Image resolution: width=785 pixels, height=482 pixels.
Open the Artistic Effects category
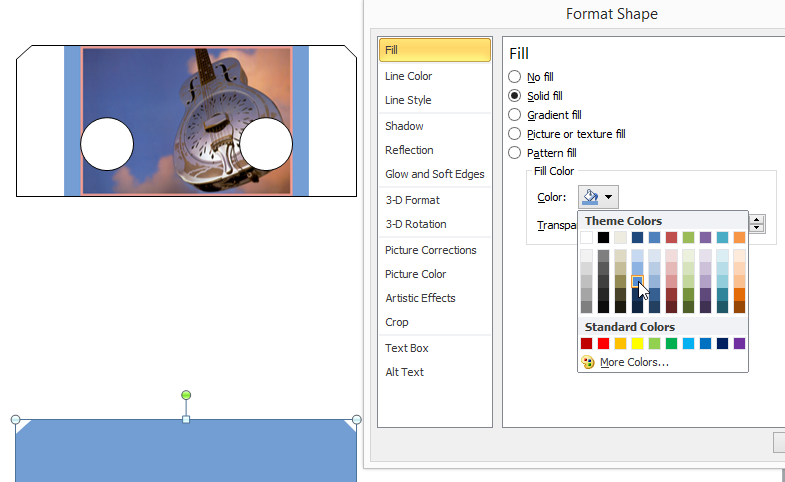(435, 298)
